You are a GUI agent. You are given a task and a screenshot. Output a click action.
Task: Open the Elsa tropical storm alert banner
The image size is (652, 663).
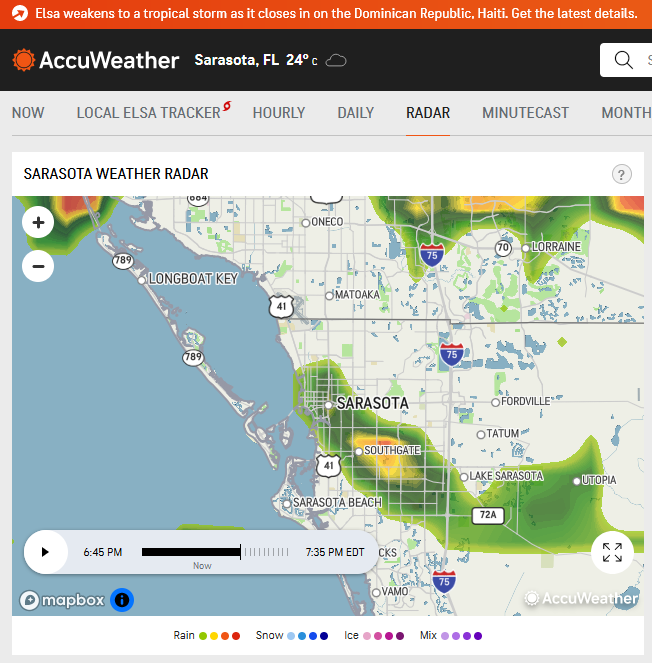point(326,14)
